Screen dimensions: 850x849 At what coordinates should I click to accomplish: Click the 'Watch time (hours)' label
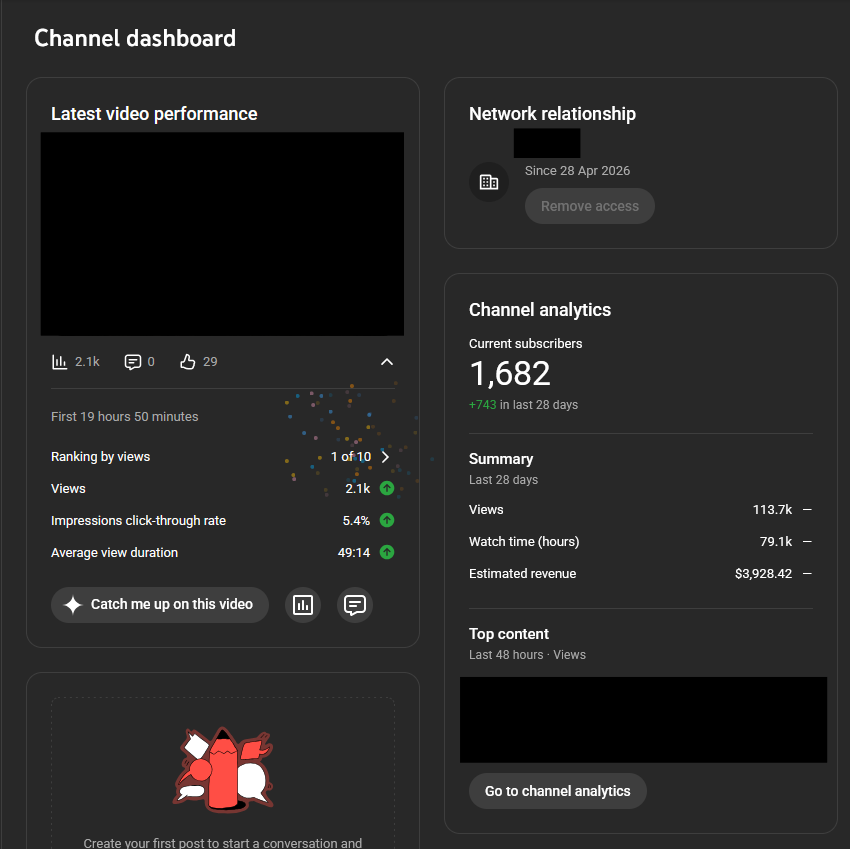click(x=524, y=542)
